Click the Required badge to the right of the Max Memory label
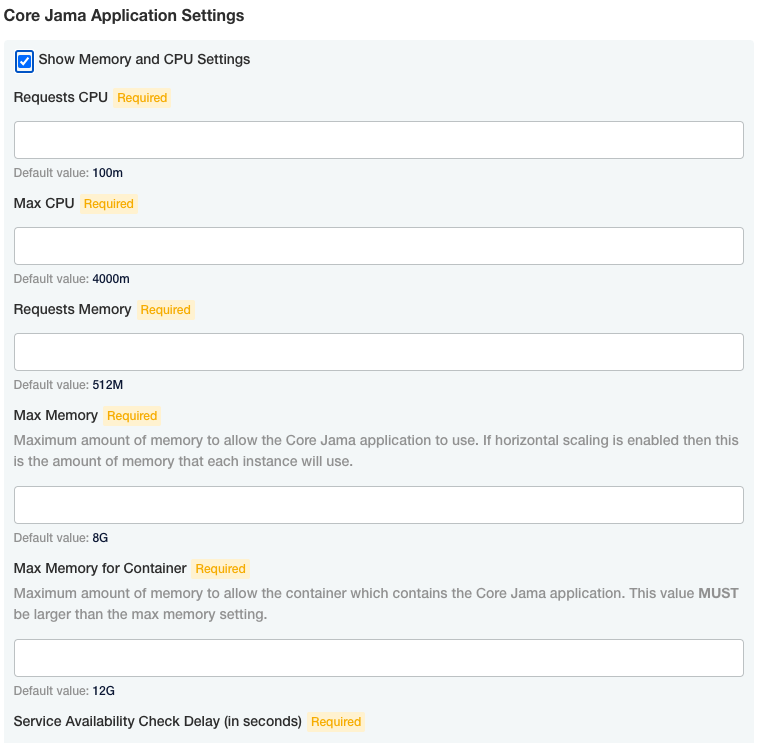 (132, 416)
